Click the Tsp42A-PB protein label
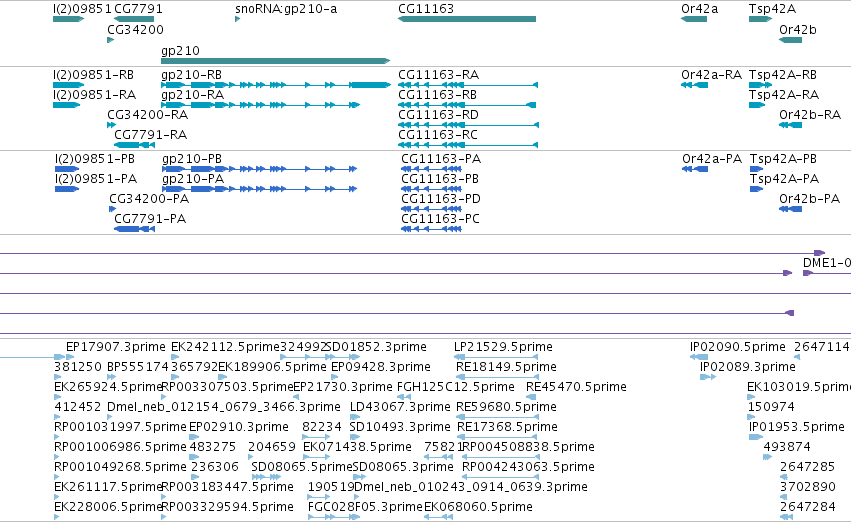This screenshot has width=851, height=522. 783,159
